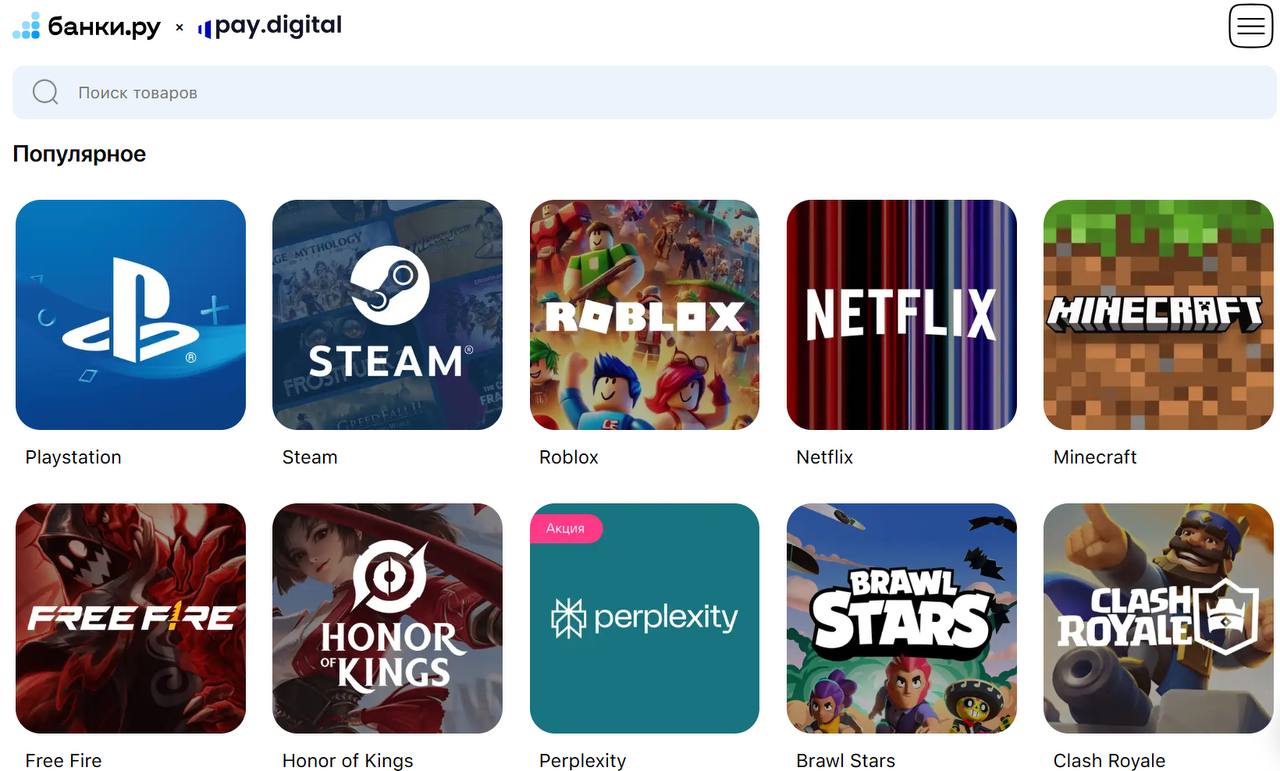Click the банки.ру logo

(x=86, y=26)
